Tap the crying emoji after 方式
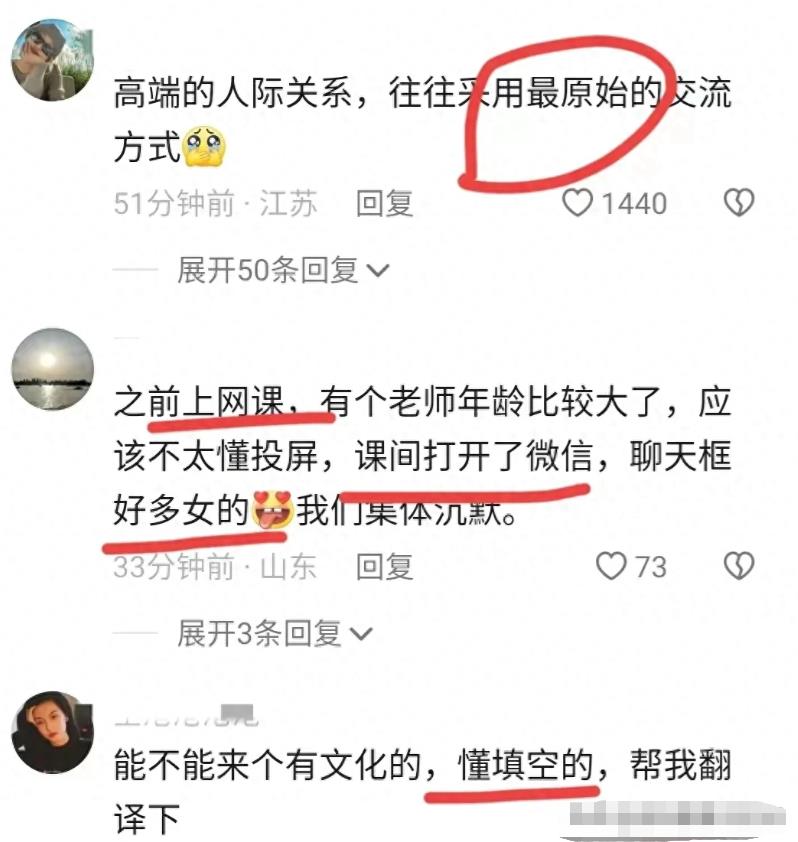The image size is (798, 842). [205, 147]
